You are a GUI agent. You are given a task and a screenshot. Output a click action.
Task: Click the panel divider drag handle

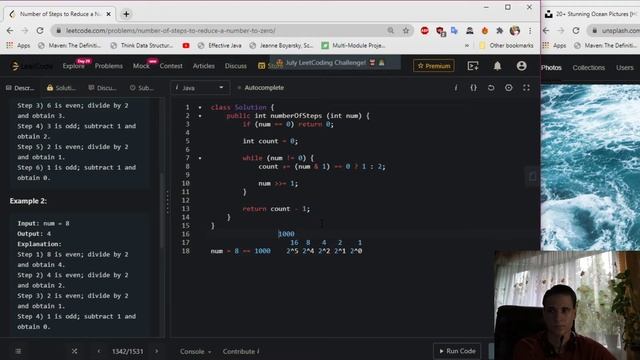(167, 202)
